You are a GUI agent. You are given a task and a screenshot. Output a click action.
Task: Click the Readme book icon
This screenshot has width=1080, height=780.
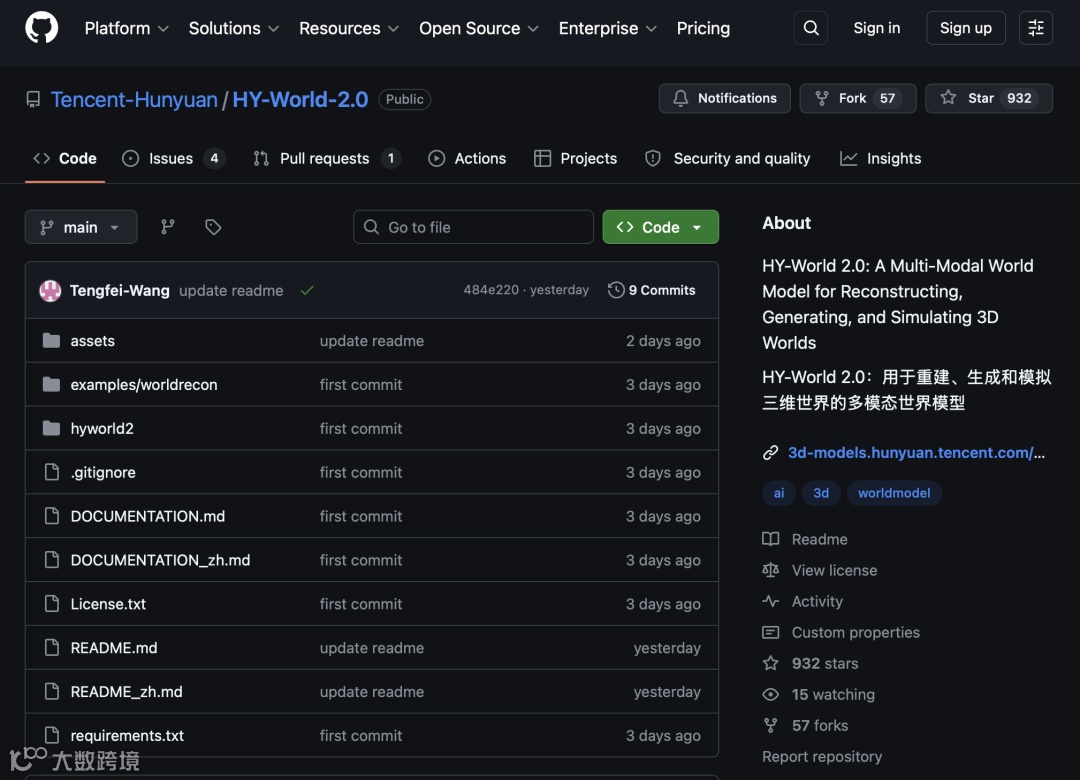(771, 539)
